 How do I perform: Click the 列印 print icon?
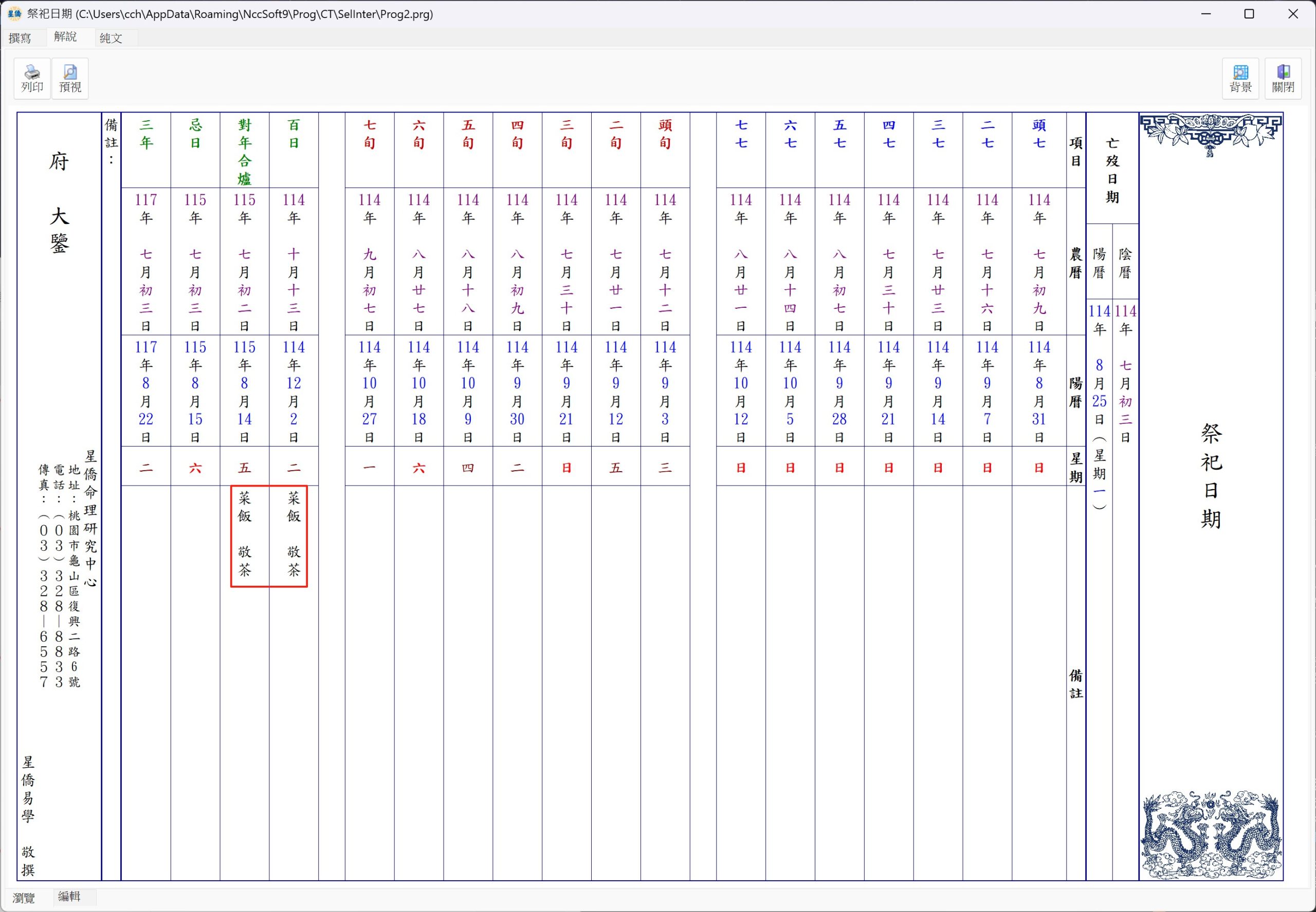click(x=32, y=78)
